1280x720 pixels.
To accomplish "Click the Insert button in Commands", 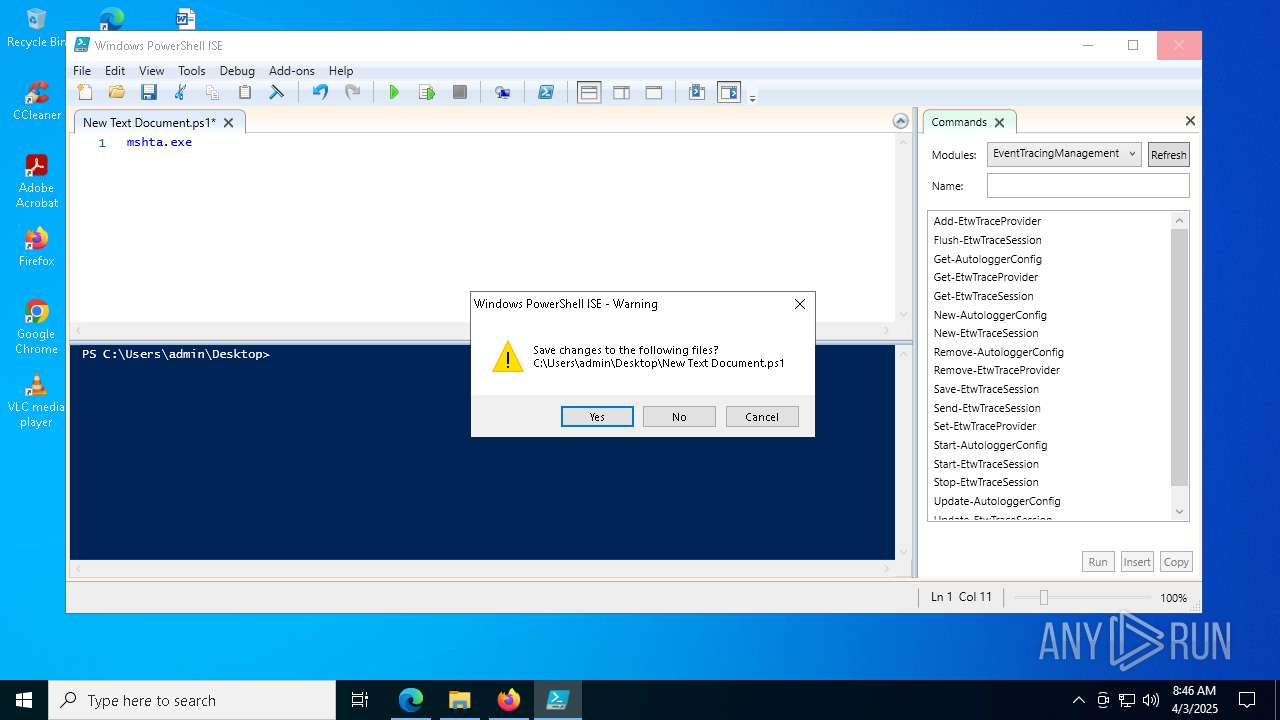I will click(1137, 562).
